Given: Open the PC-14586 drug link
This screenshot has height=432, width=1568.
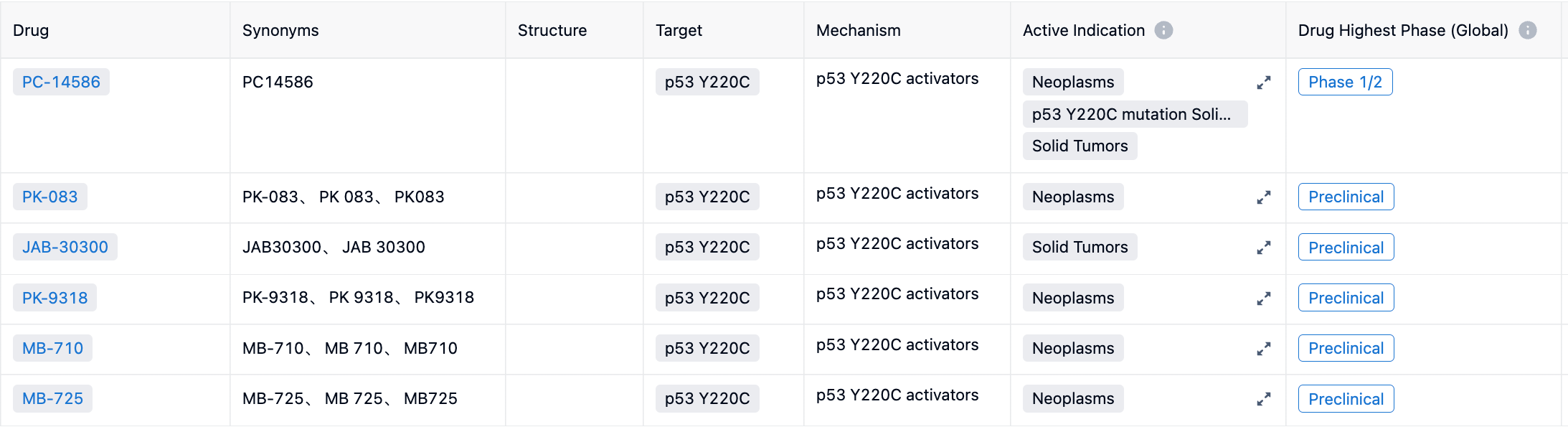Looking at the screenshot, I should tap(61, 82).
